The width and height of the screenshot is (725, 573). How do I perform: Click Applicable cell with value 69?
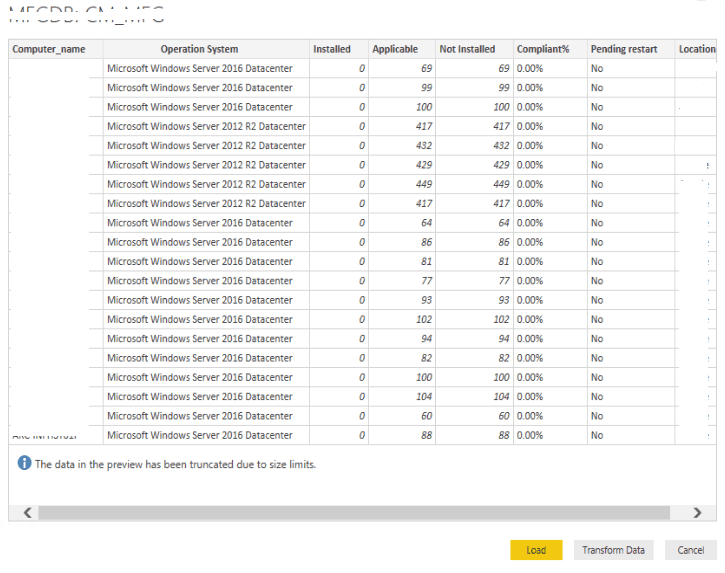(x=402, y=68)
